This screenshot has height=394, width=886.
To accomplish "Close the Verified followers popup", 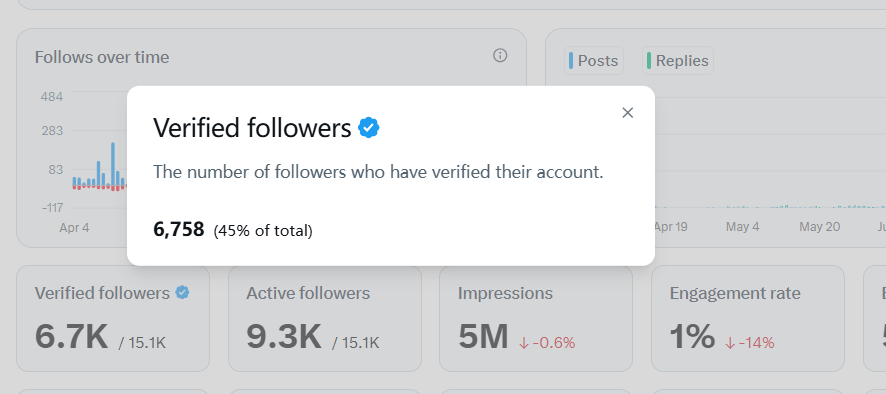I will [627, 112].
